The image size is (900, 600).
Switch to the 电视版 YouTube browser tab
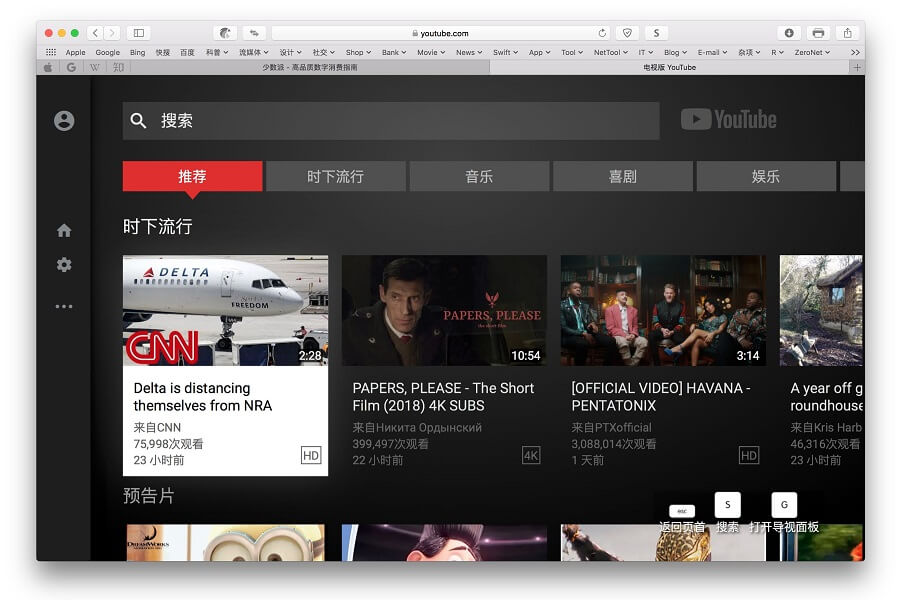tap(669, 67)
